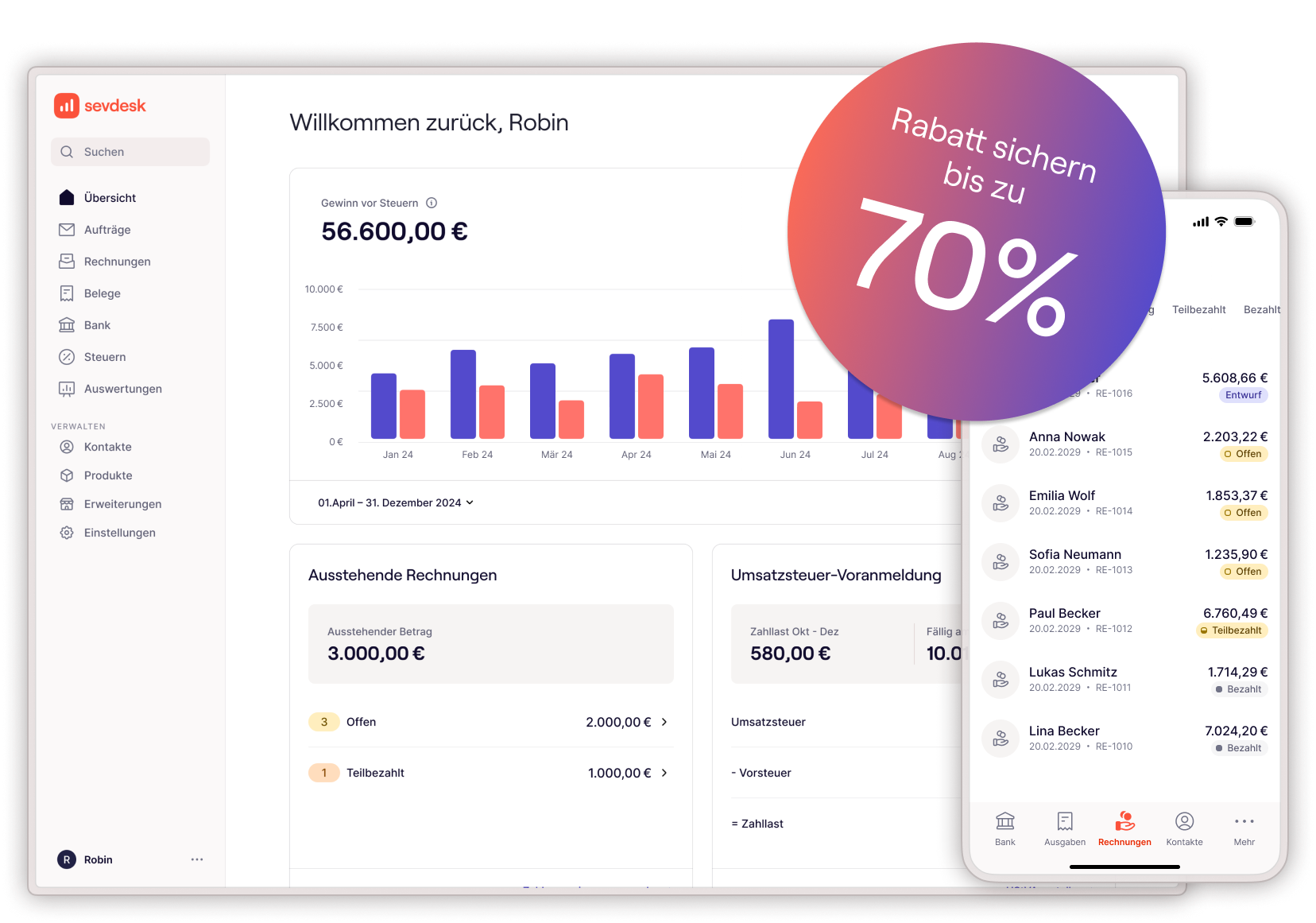Open the Bank section from sidebar
1316x923 pixels.
(97, 324)
